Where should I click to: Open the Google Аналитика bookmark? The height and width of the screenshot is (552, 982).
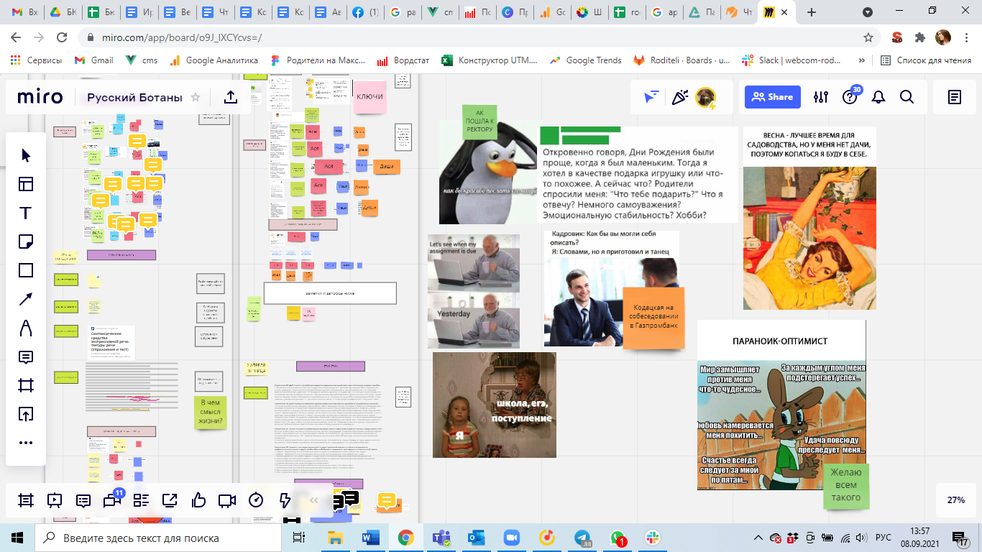[214, 60]
